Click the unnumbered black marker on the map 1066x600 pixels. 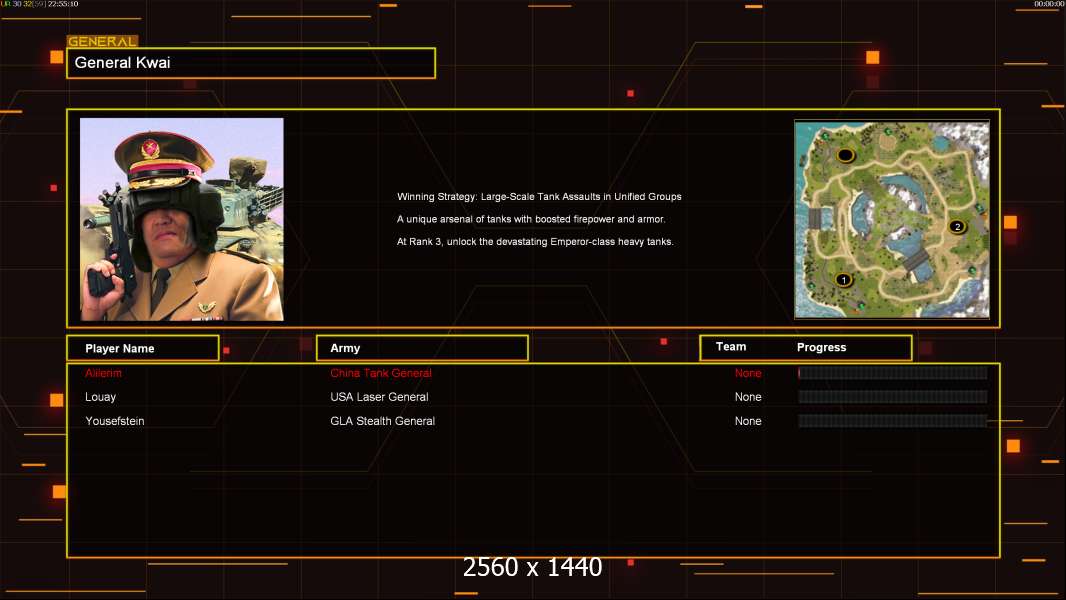click(845, 156)
